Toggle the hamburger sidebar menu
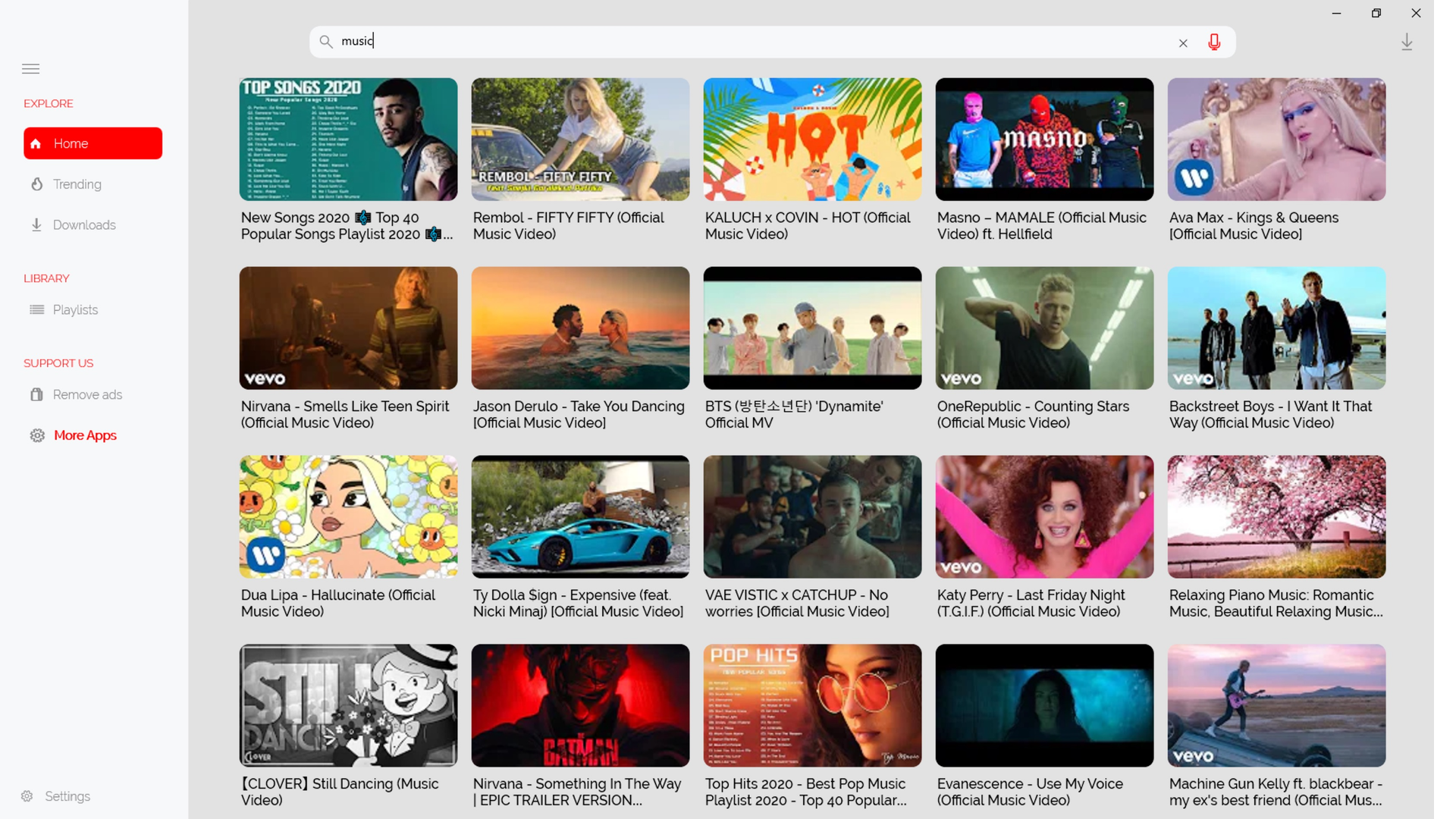 click(x=30, y=69)
